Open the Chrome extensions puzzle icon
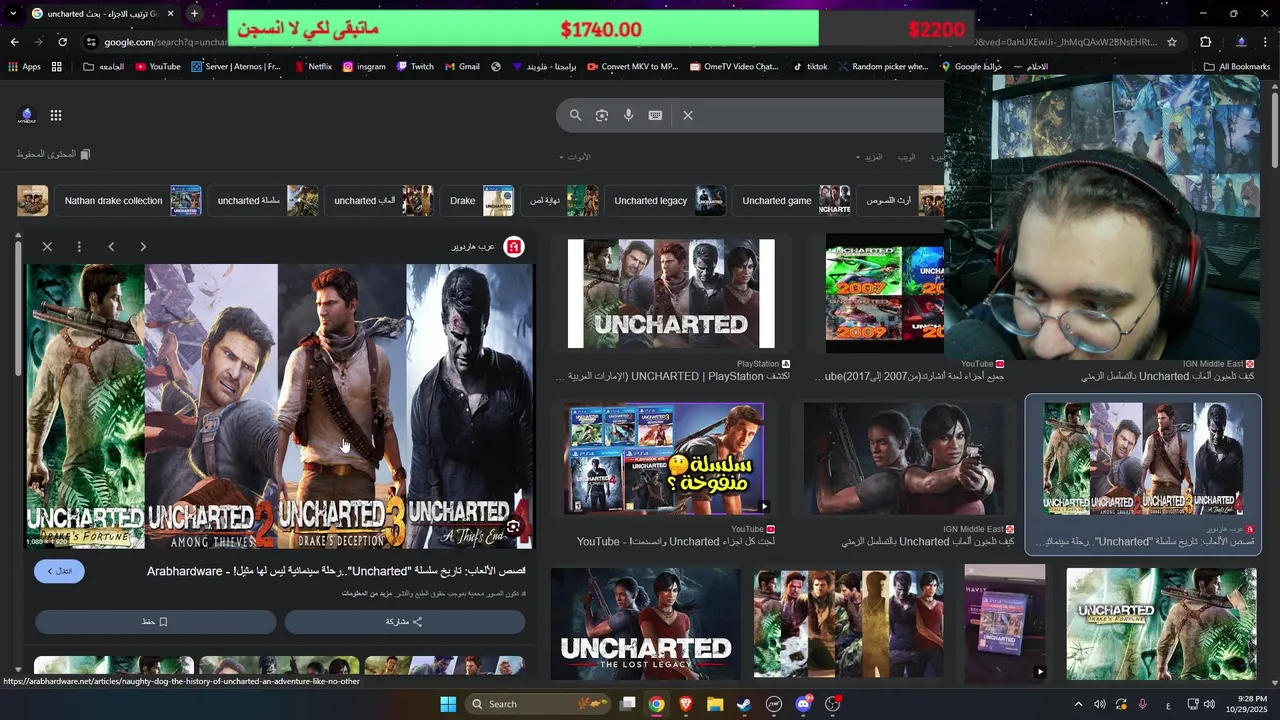Viewport: 1280px width, 720px height. click(1205, 42)
